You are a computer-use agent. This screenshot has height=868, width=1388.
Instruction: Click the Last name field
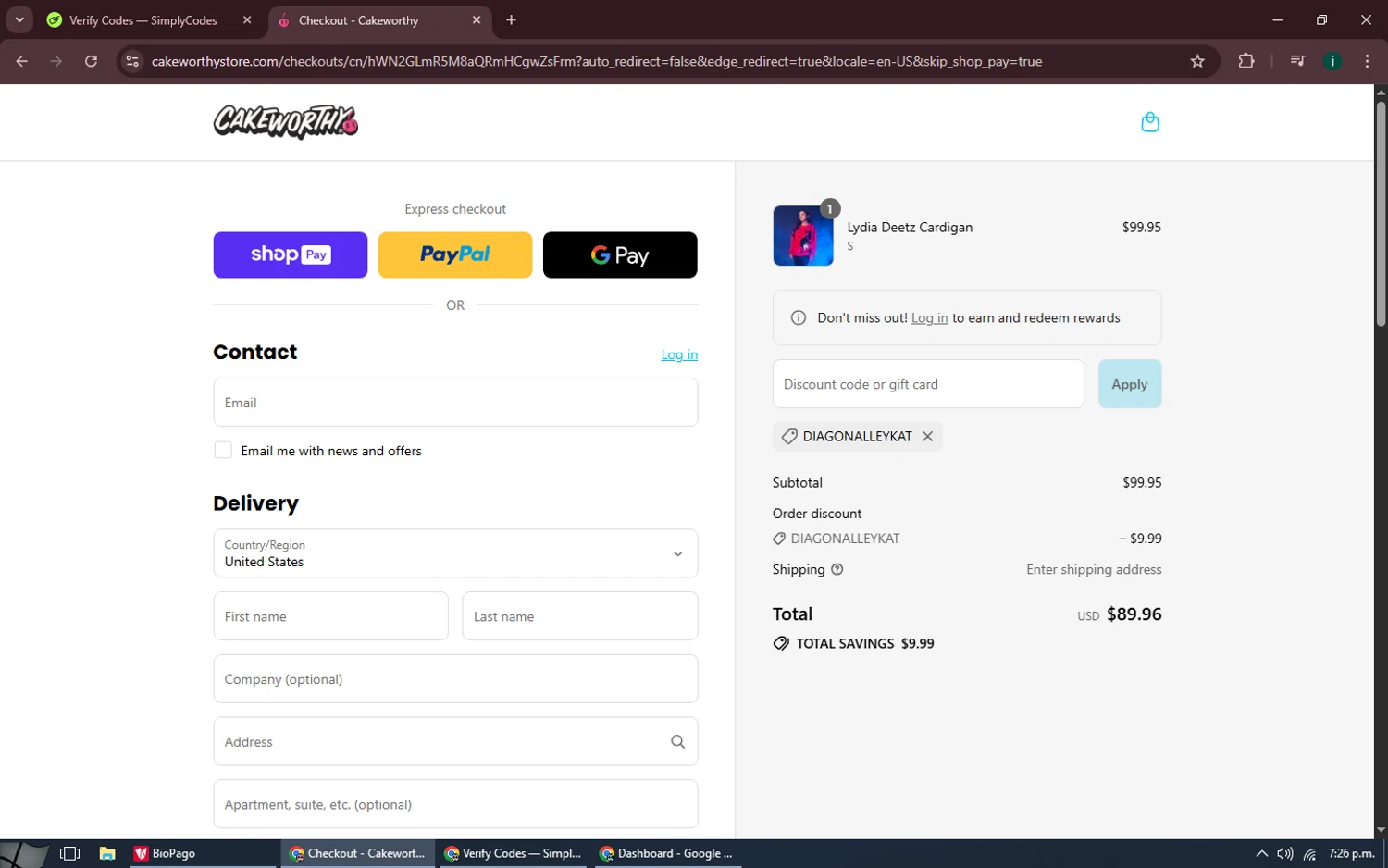pyautogui.click(x=580, y=616)
